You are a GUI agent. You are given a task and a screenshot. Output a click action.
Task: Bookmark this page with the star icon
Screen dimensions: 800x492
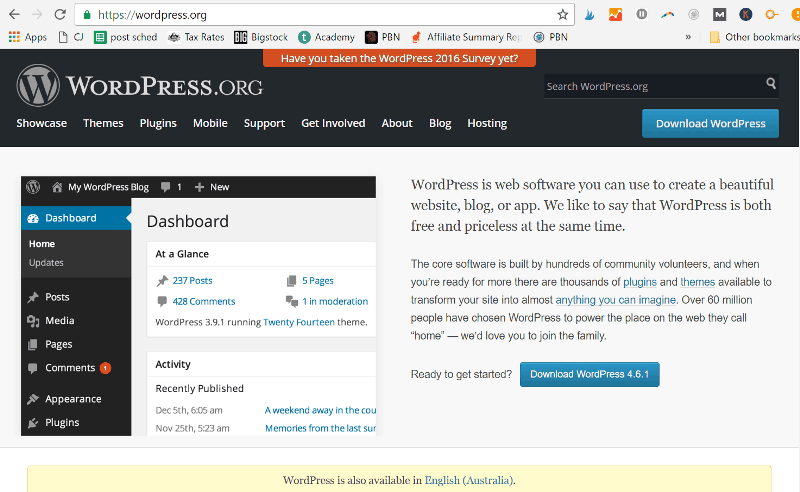(563, 15)
